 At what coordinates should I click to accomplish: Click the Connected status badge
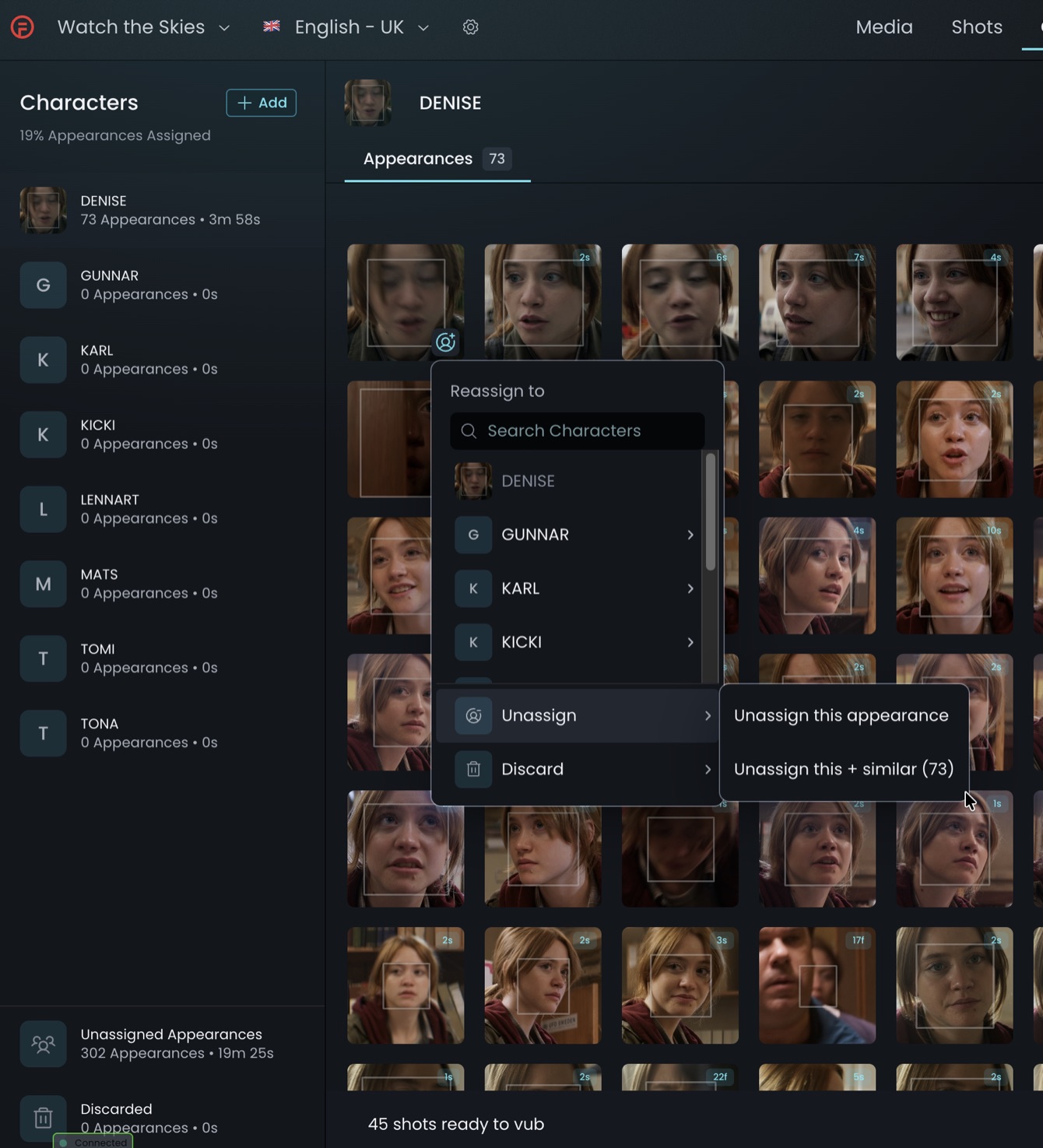point(93,1142)
